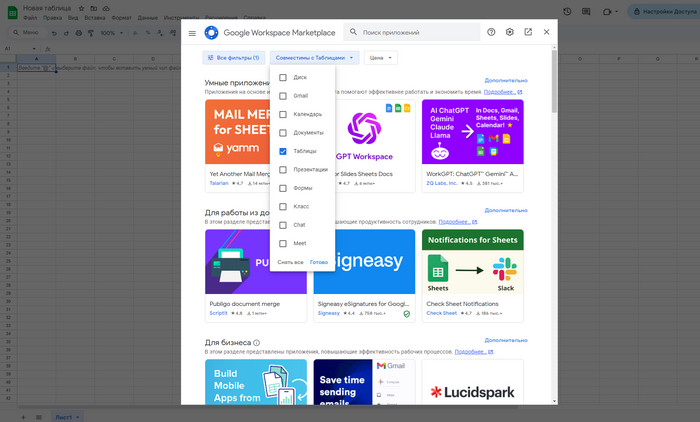Click the paint format icon
The image size is (700, 422).
point(91,33)
